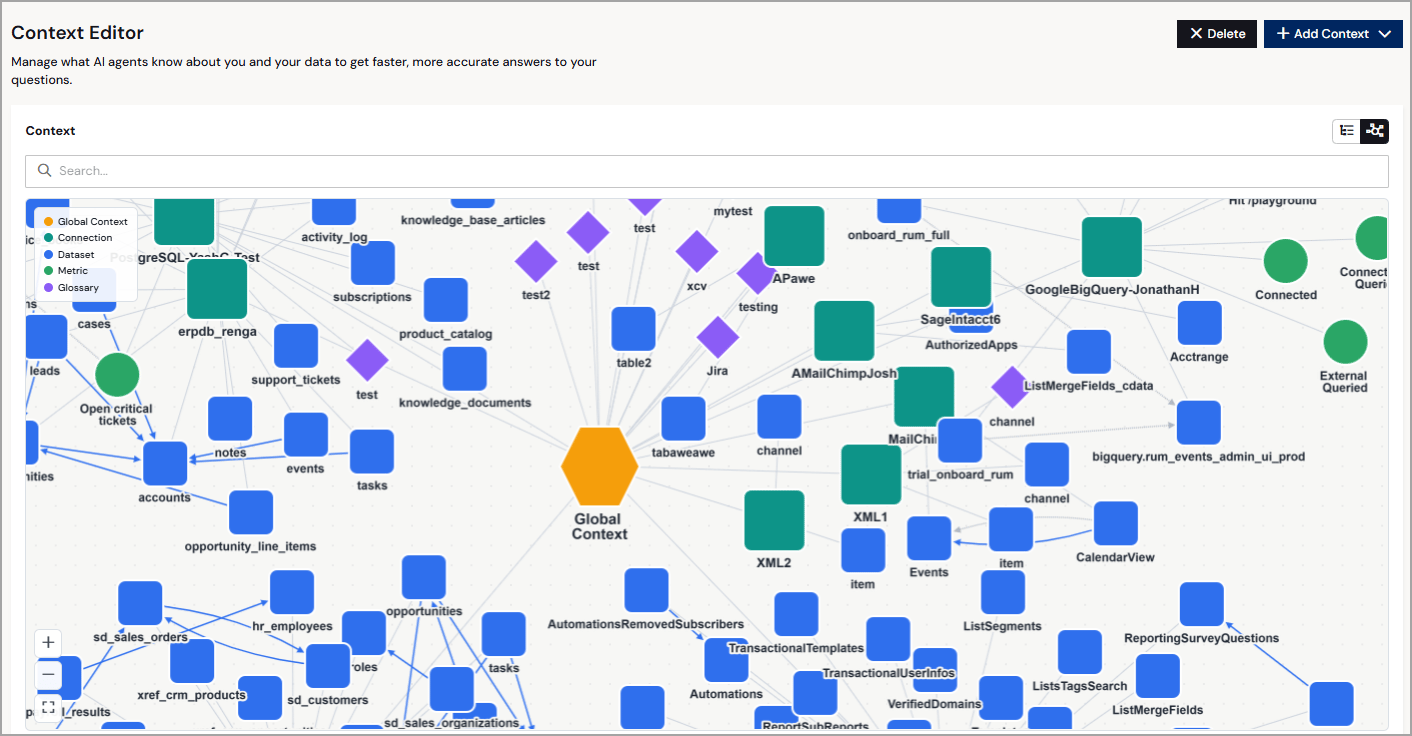Select the ListSegments dataset node
The image size is (1412, 736).
(1003, 593)
